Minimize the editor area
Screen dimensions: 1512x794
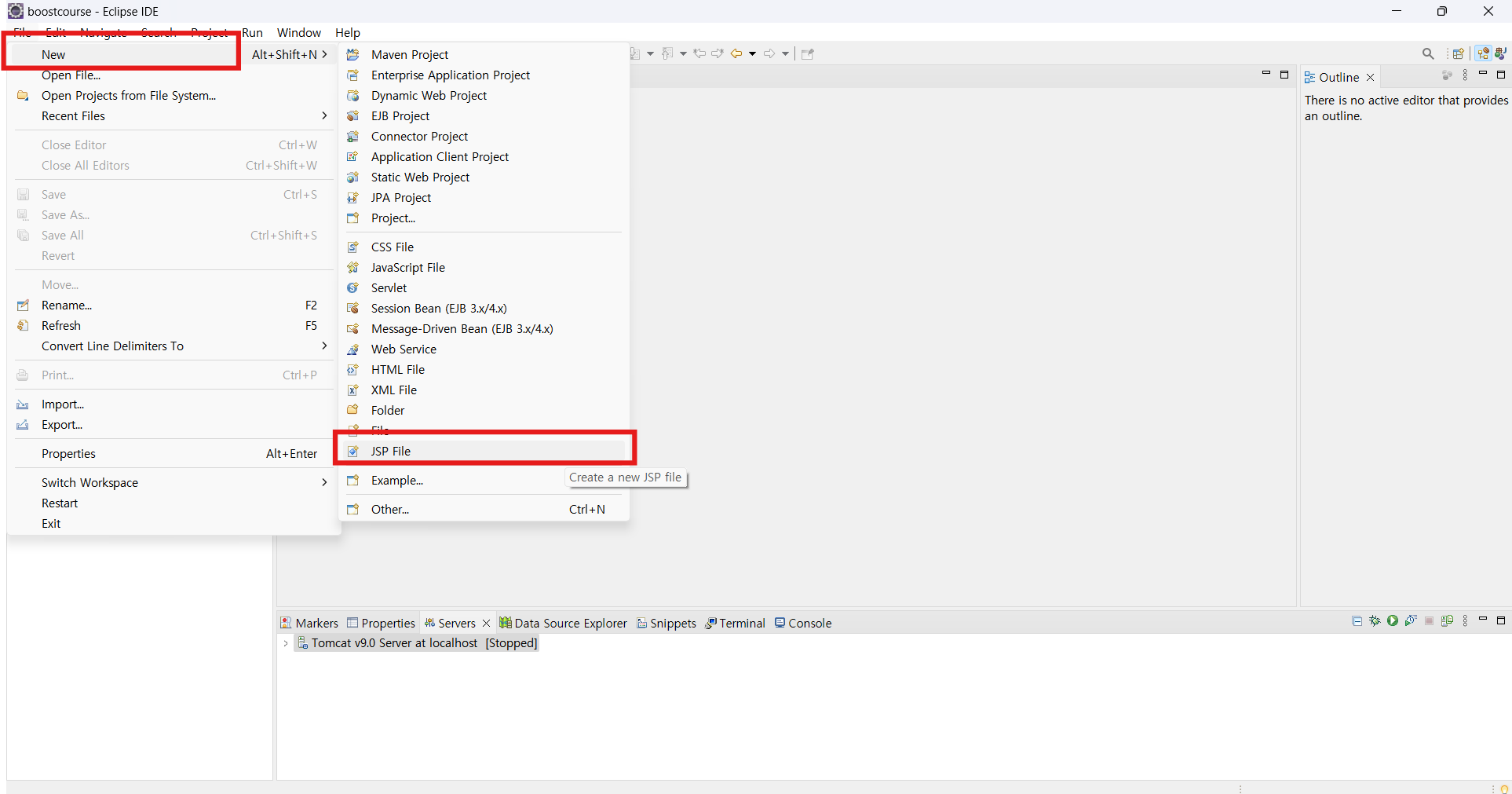point(1265,74)
